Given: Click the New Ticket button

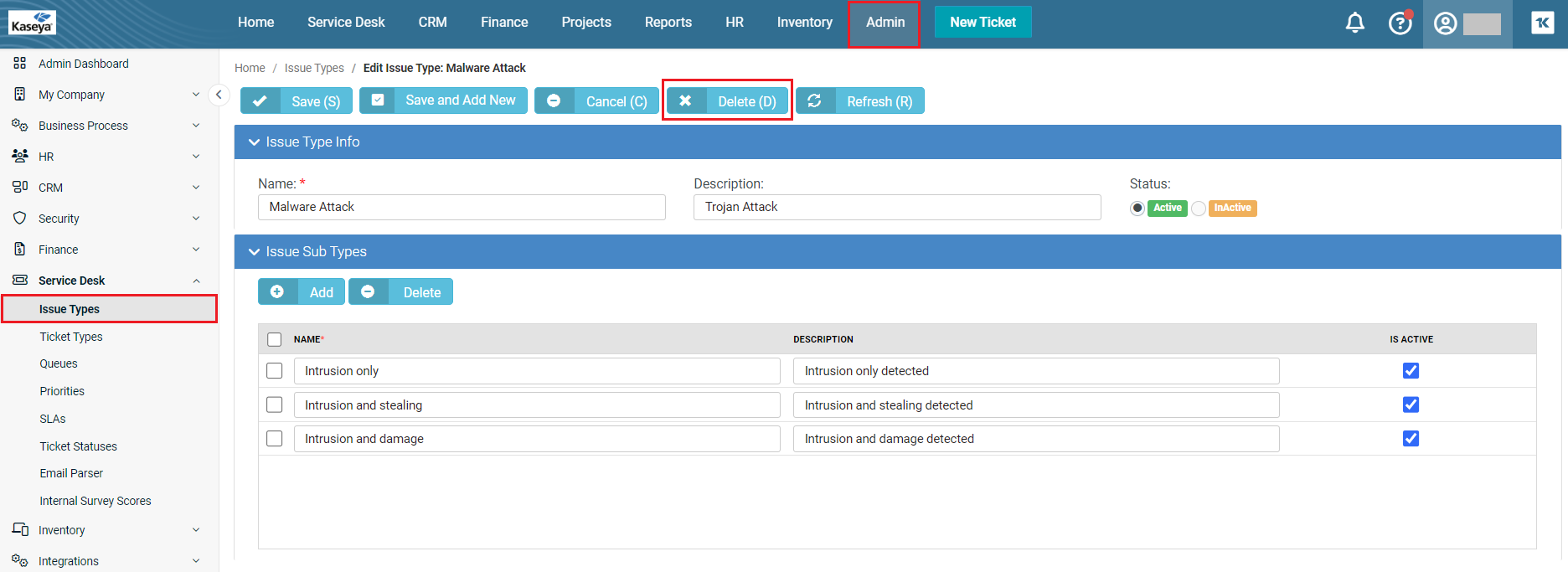Looking at the screenshot, I should coord(983,23).
